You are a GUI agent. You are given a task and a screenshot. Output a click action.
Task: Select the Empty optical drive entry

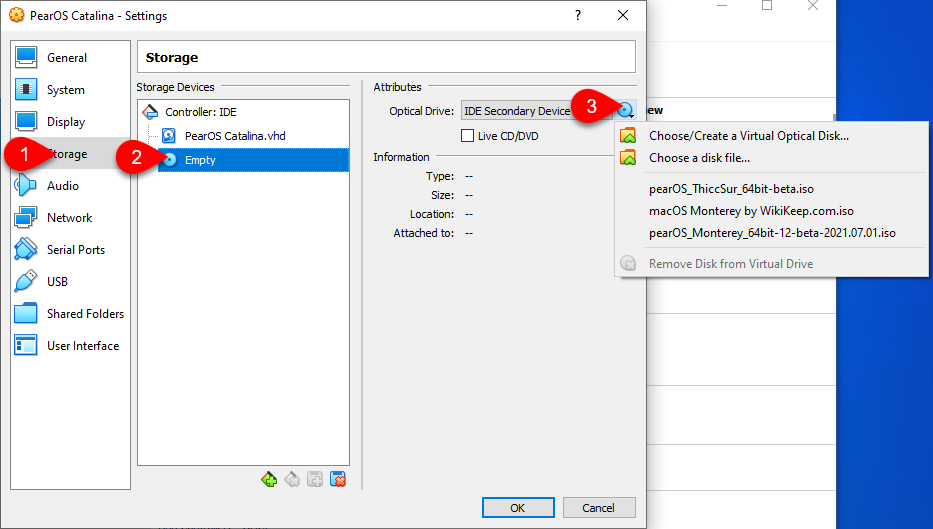coord(253,160)
